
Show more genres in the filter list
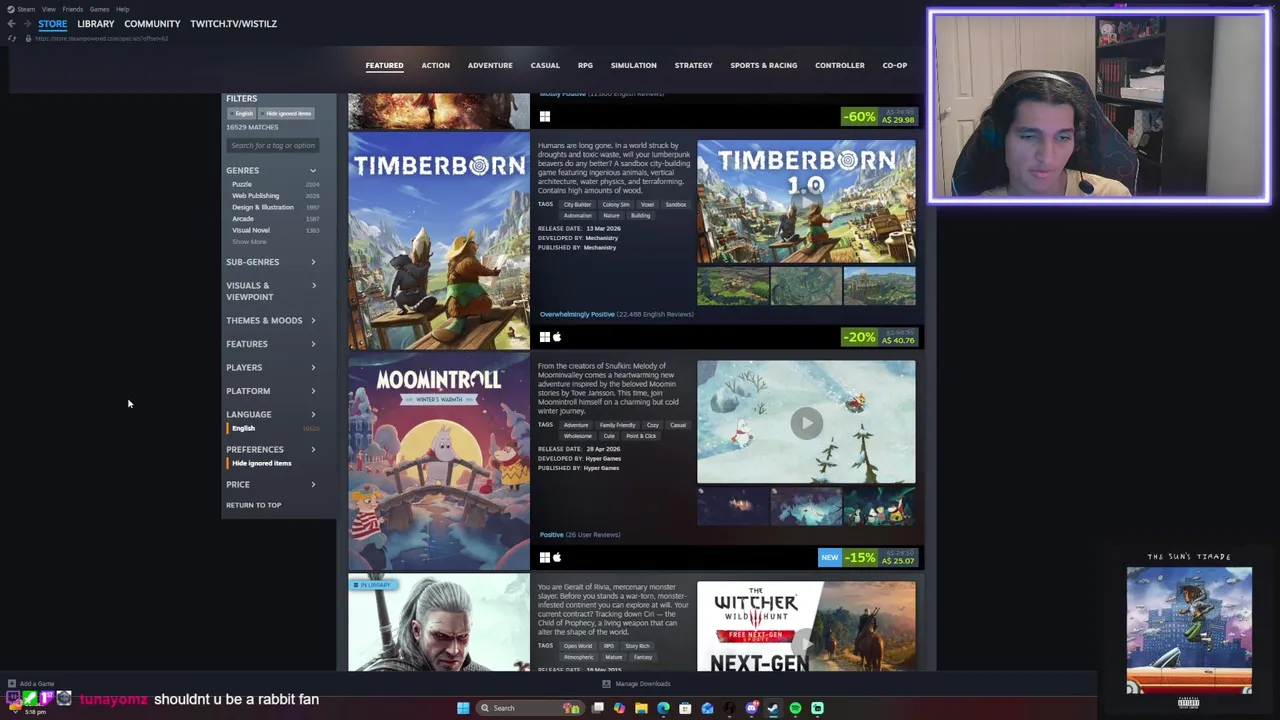pyautogui.click(x=249, y=242)
